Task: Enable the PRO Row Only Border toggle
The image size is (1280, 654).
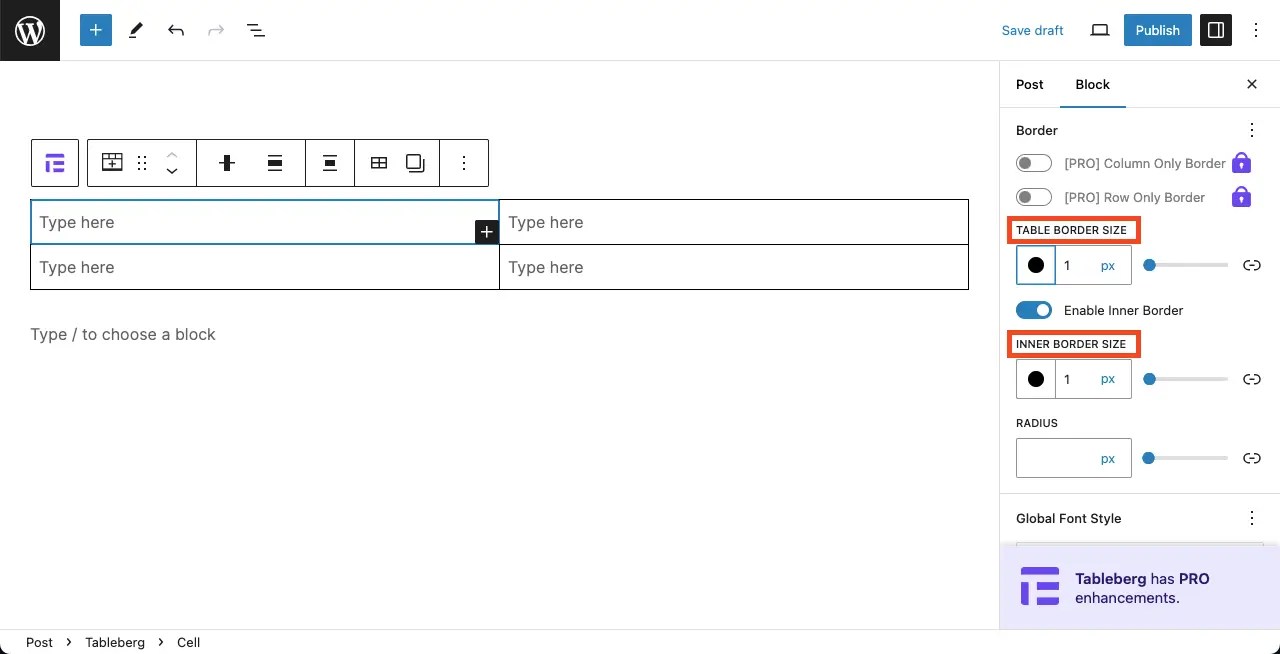Action: (x=1034, y=196)
